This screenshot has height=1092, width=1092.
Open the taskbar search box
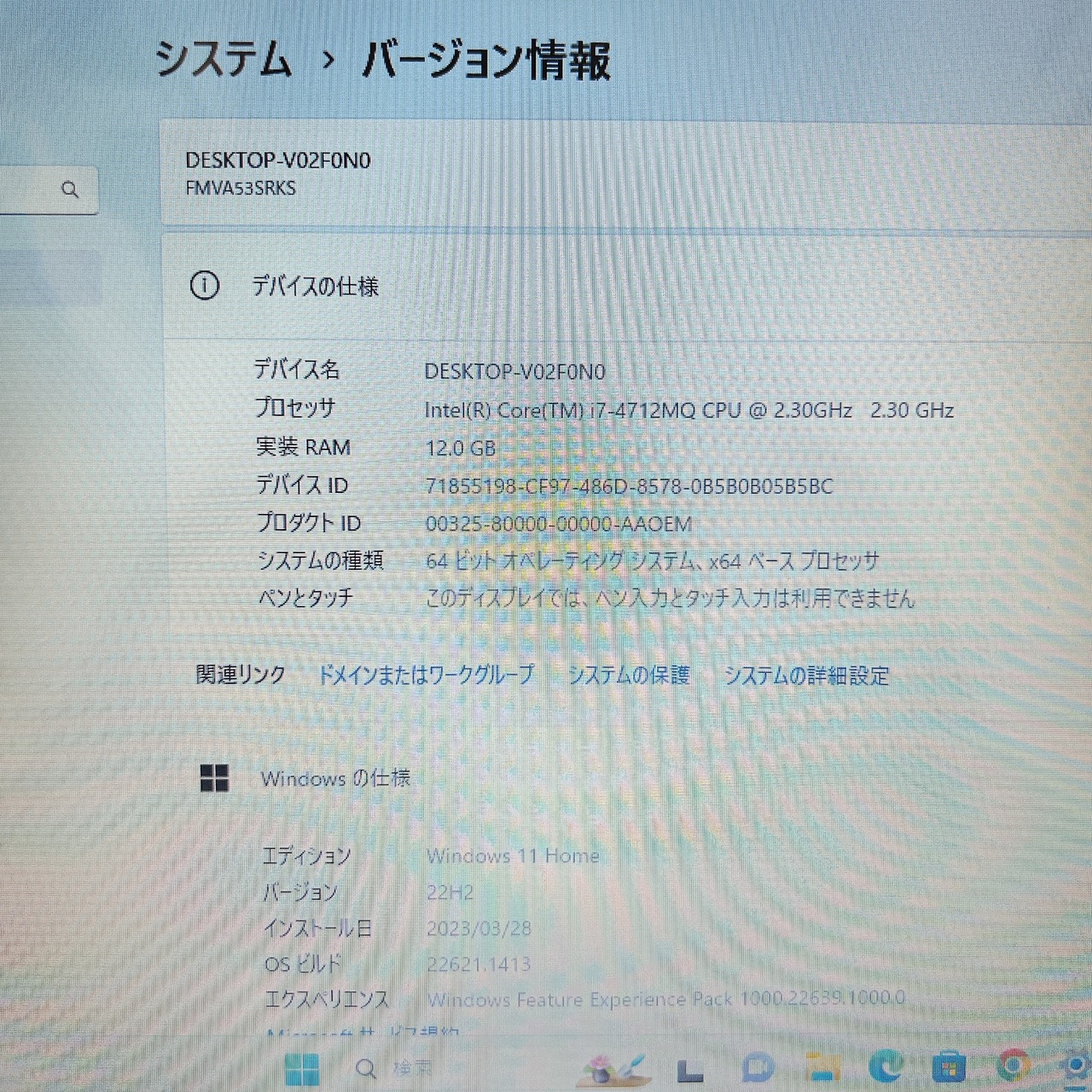point(394,1068)
